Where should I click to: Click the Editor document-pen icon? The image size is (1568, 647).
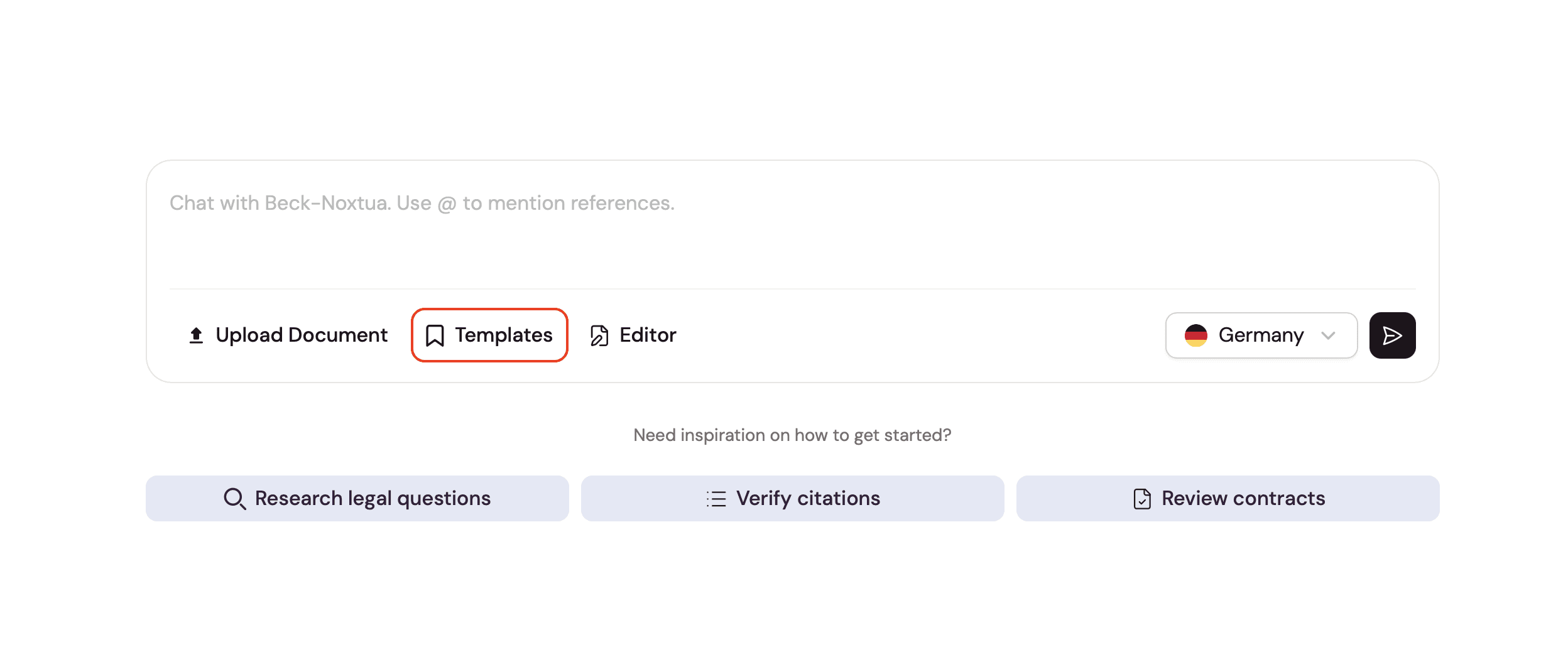pyautogui.click(x=599, y=335)
